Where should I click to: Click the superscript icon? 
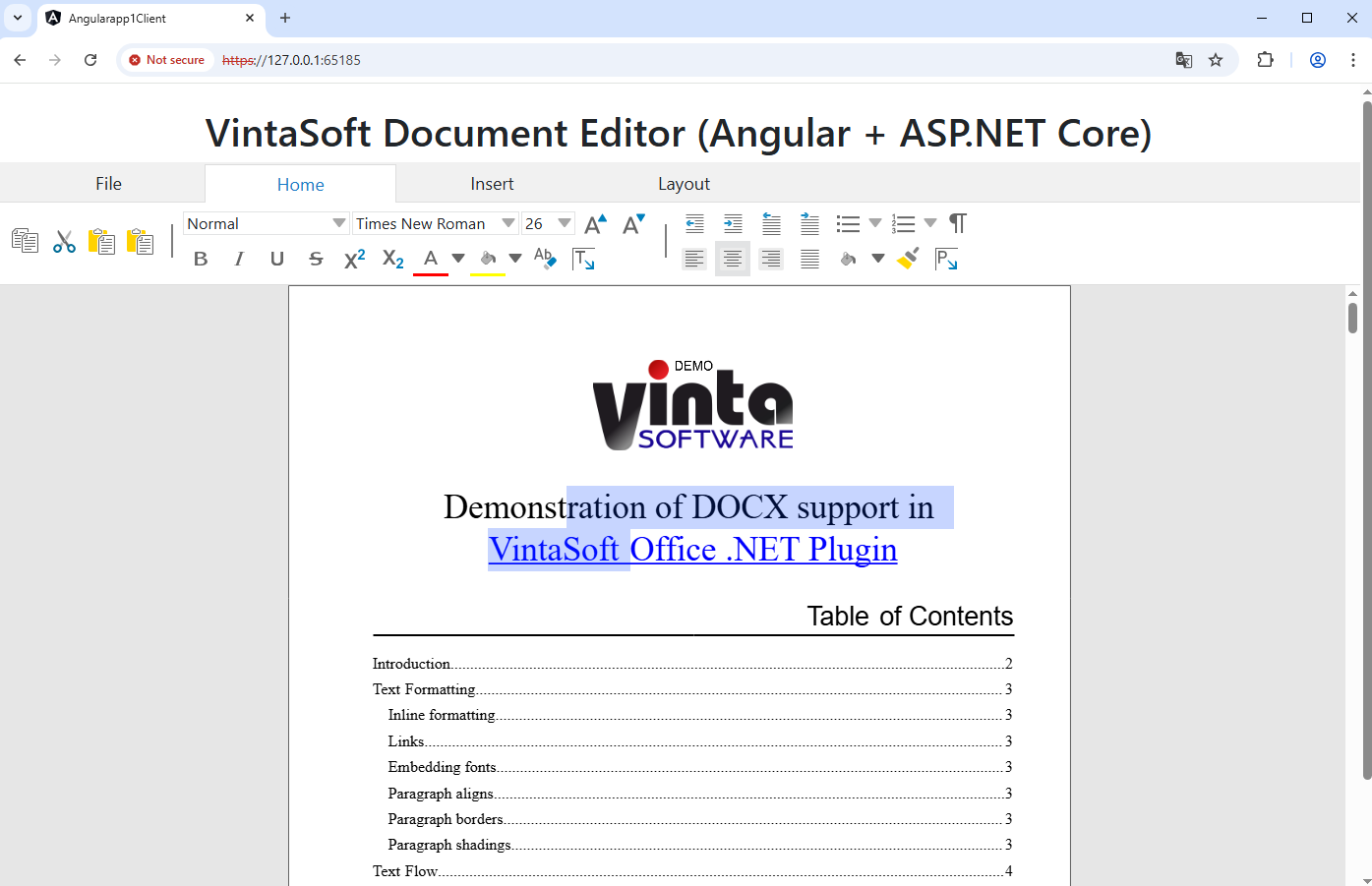(x=354, y=259)
